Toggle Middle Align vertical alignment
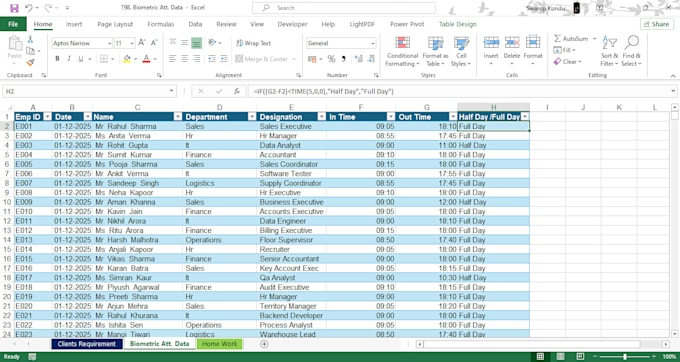The width and height of the screenshot is (680, 362). coord(185,42)
